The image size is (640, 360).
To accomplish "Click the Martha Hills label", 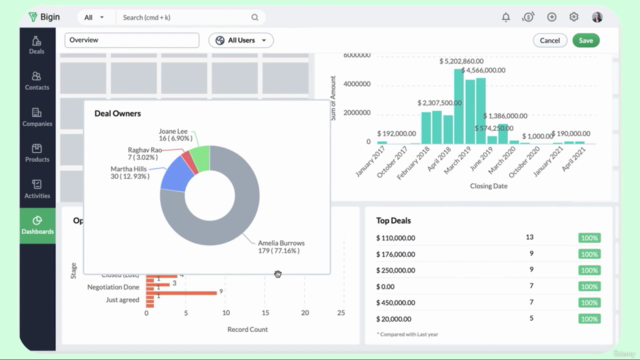I will point(129,173).
